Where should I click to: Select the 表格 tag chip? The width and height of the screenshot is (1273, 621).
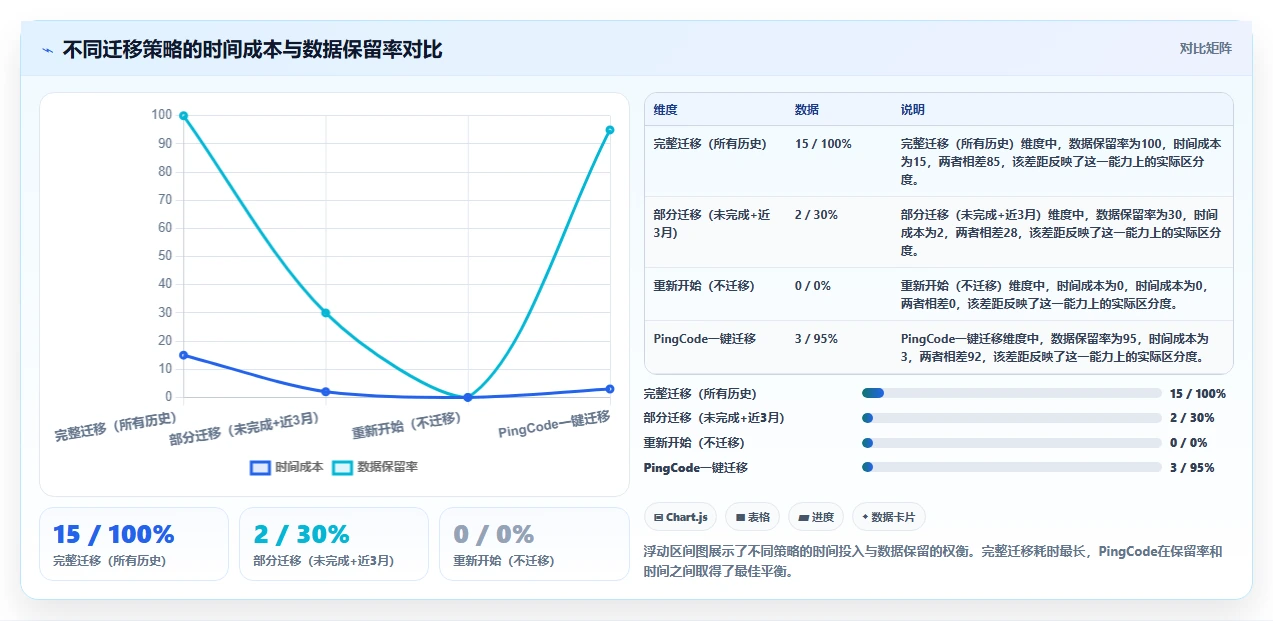(x=752, y=517)
